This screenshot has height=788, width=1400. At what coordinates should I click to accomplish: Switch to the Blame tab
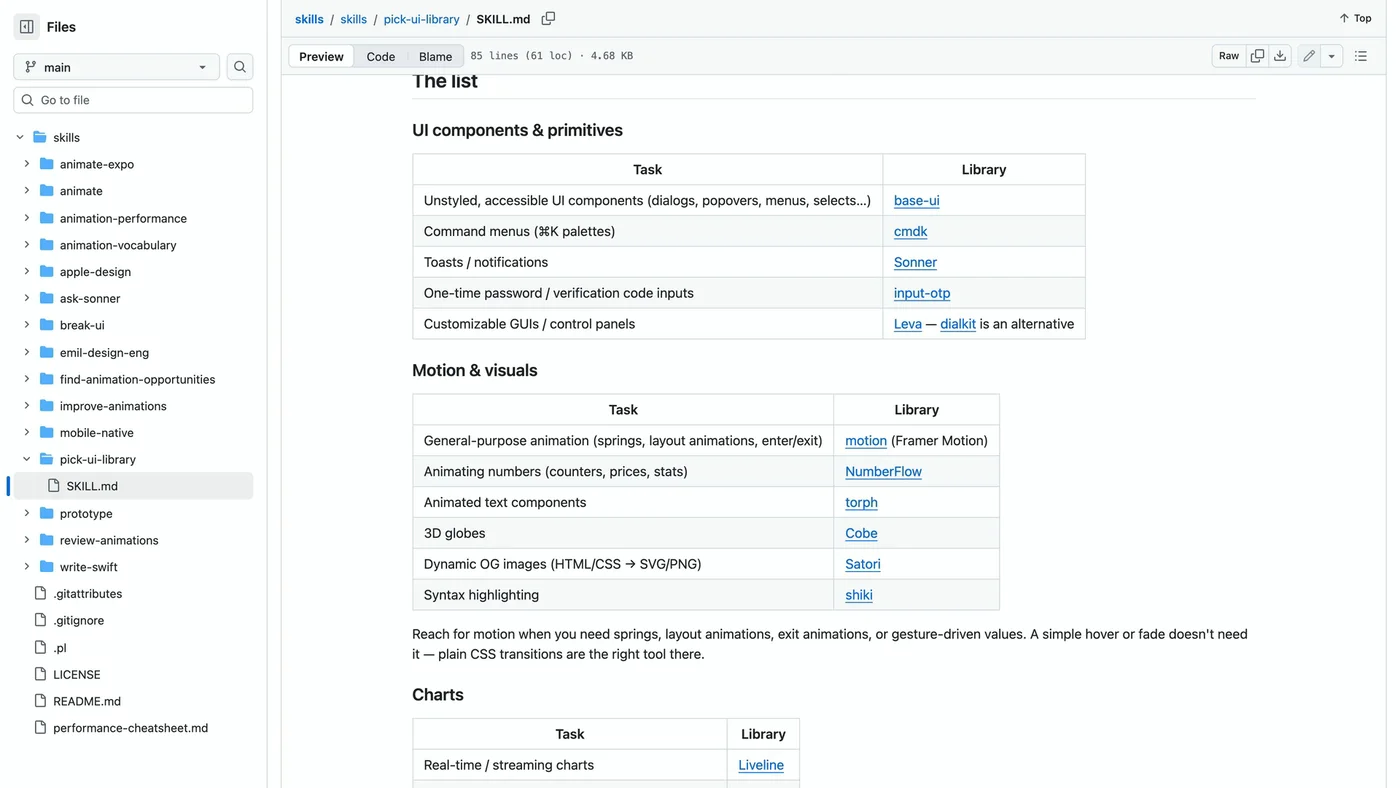point(435,56)
